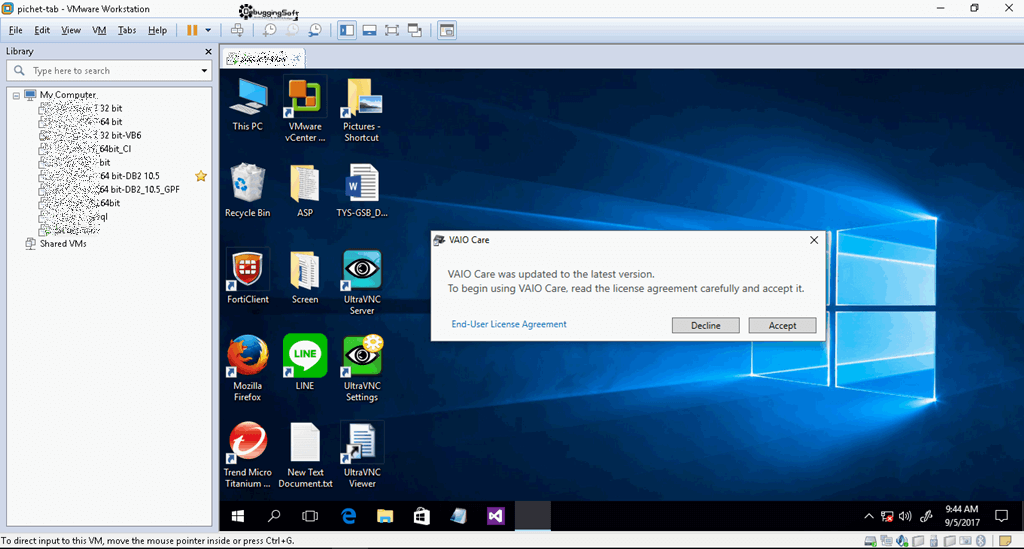Switch to Unity mode
1024x549 pixels.
point(415,30)
